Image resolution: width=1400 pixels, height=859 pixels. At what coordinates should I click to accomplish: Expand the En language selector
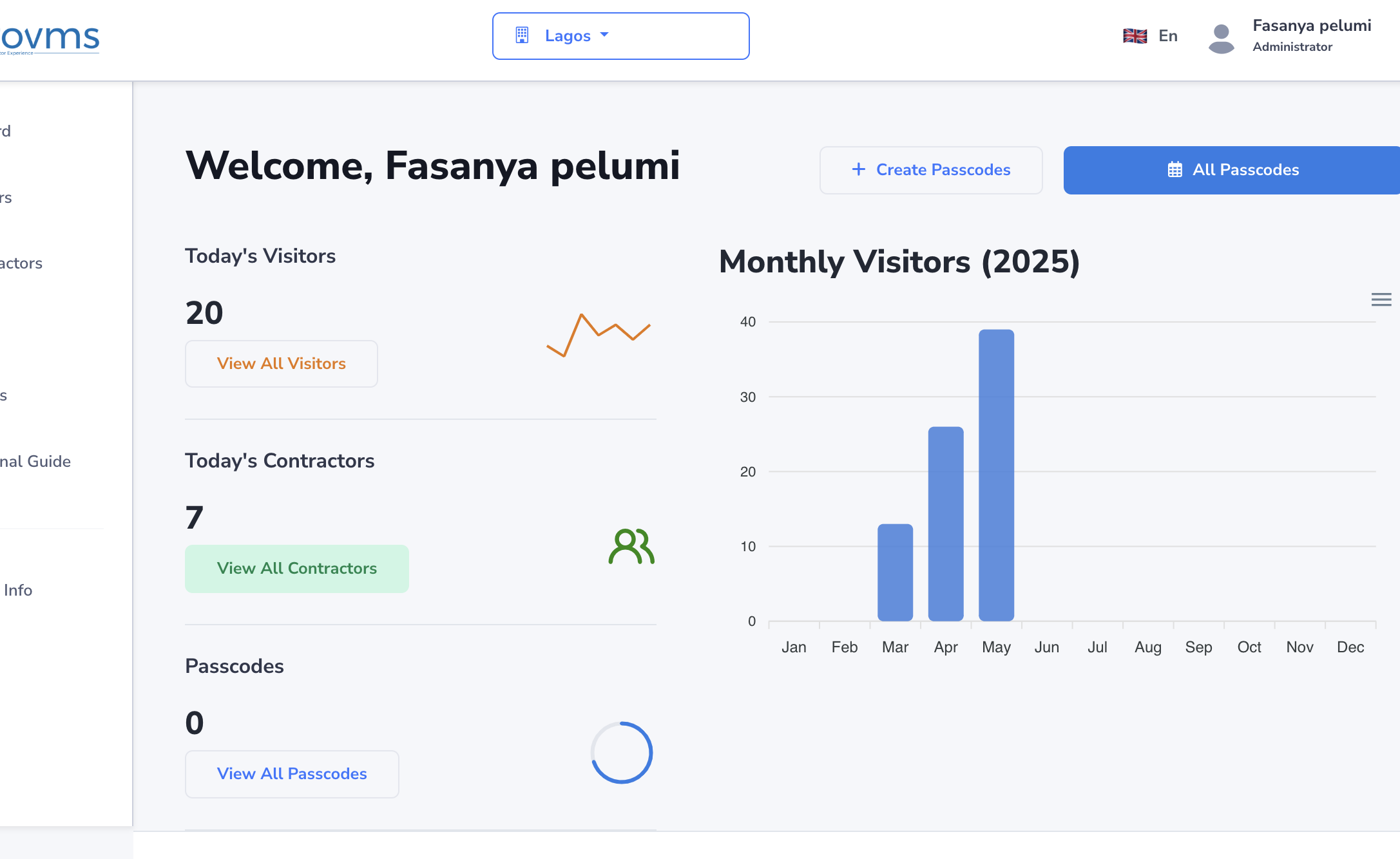1150,36
